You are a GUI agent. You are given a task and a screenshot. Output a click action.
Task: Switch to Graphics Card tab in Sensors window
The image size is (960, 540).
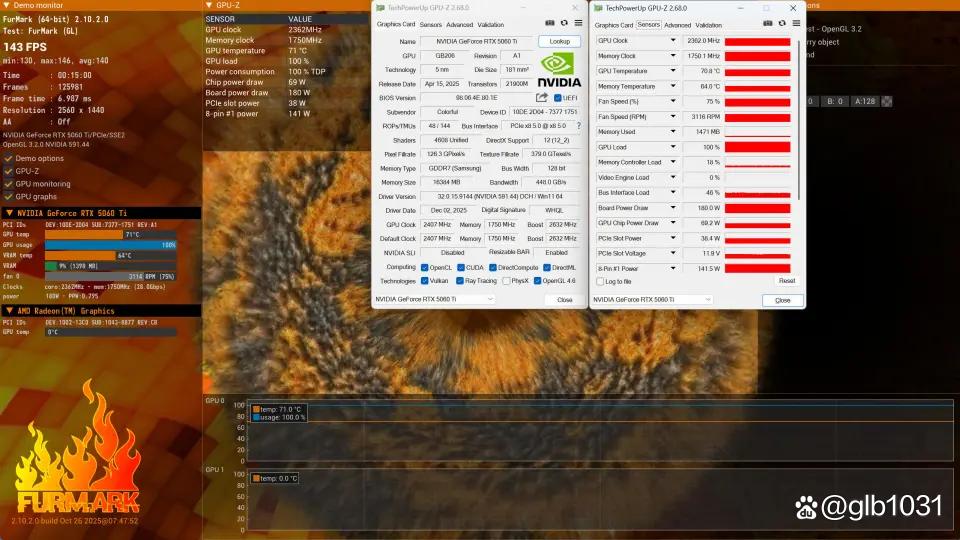click(613, 25)
